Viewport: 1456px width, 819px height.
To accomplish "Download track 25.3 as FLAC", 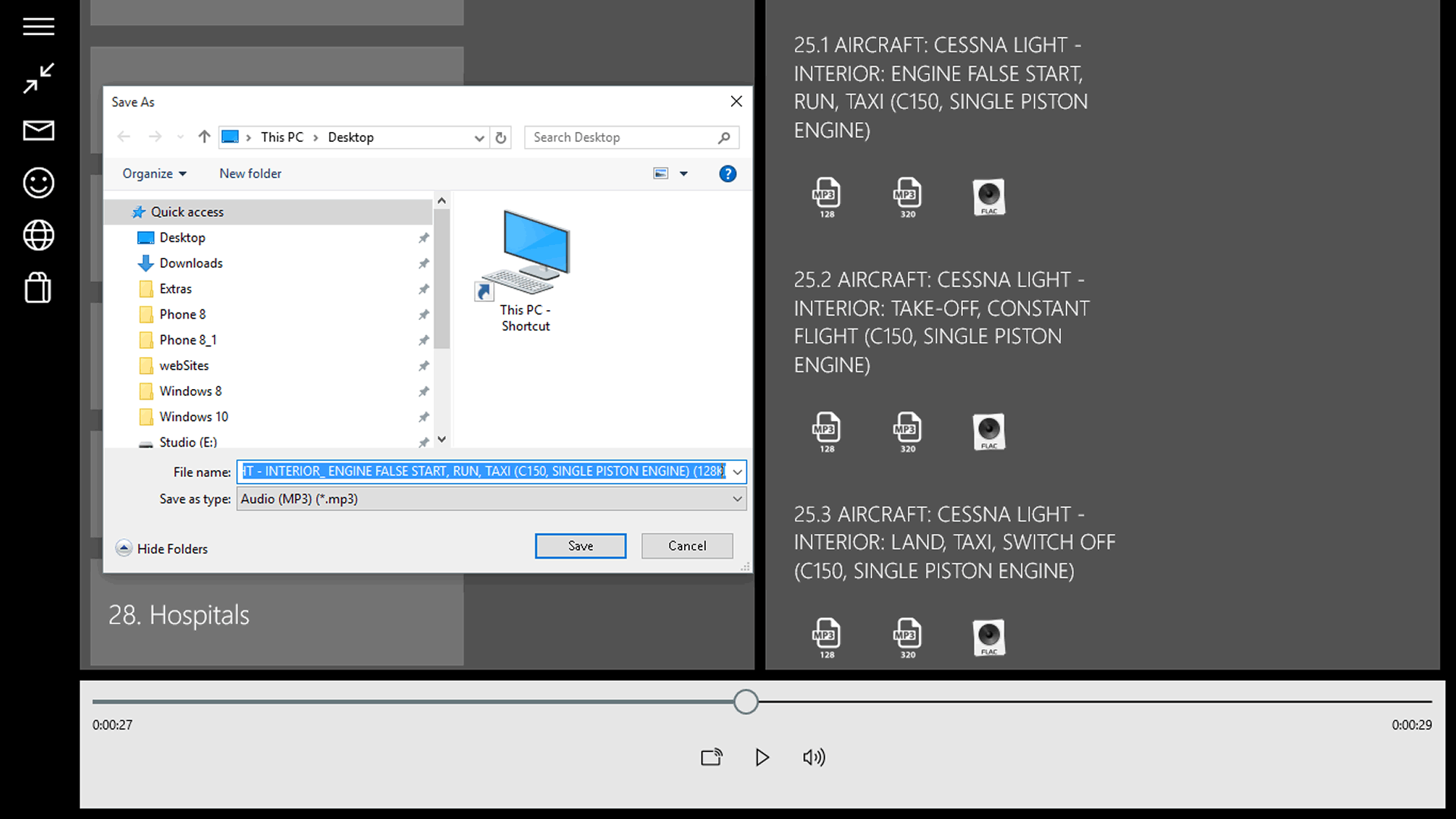I will point(989,638).
